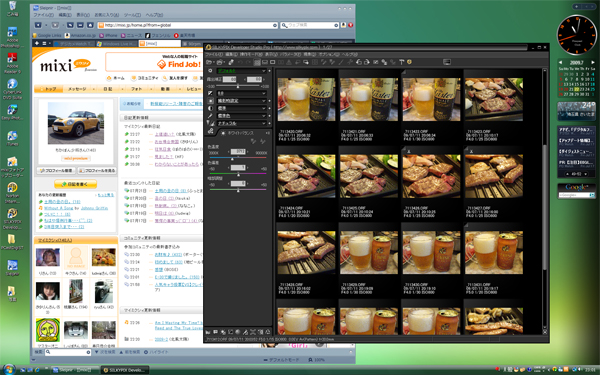Click the プロフィールを見る button on mixi
Image resolution: width=600 pixels, height=375 pixels.
(x=96, y=170)
